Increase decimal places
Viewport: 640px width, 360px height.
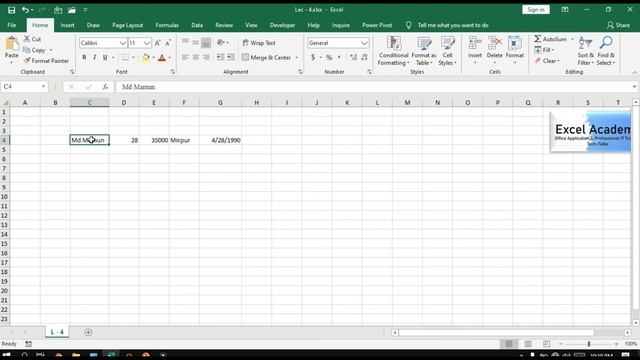point(353,58)
